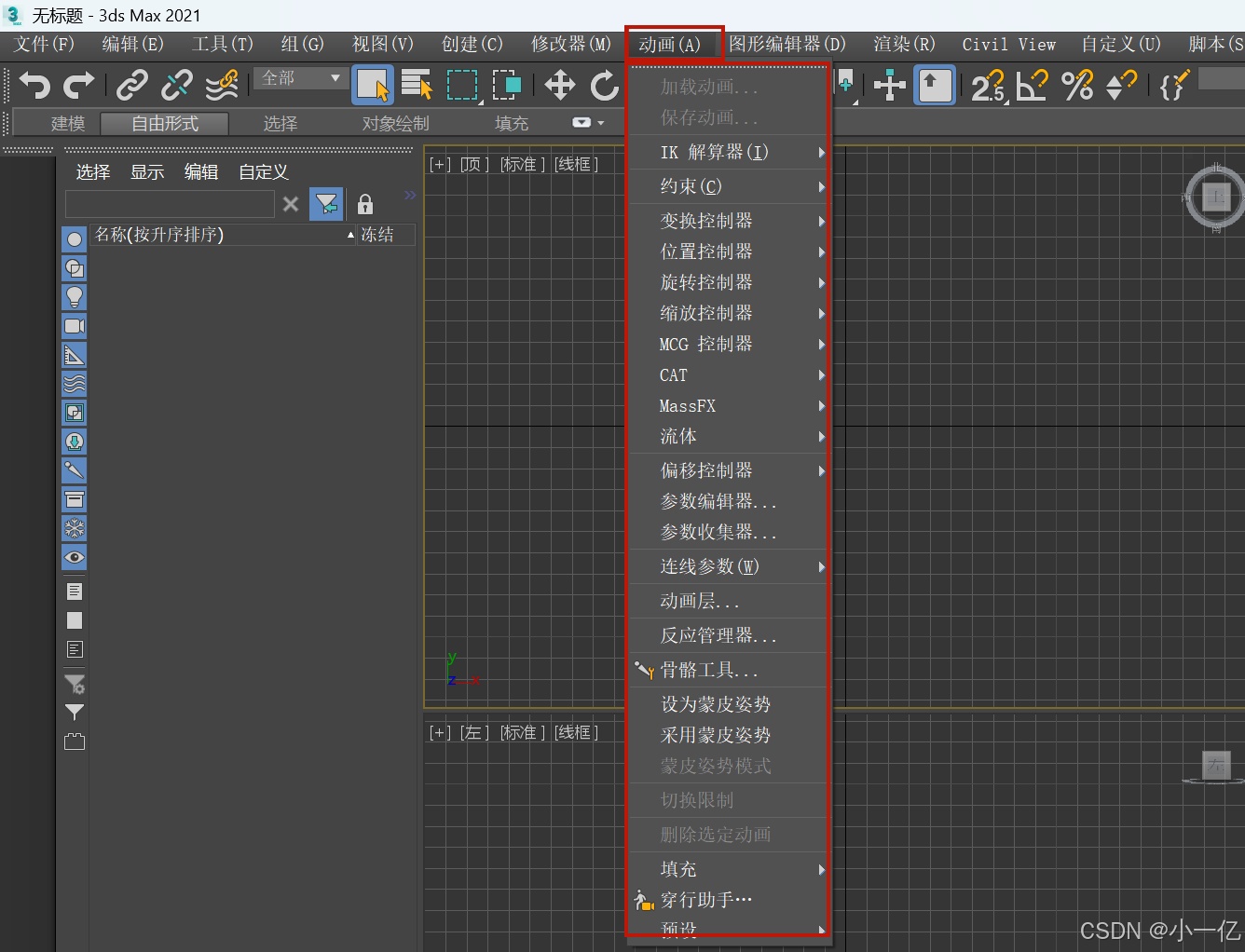Image resolution: width=1245 pixels, height=952 pixels.
Task: Open the 修改器(M) menu
Action: (x=571, y=44)
